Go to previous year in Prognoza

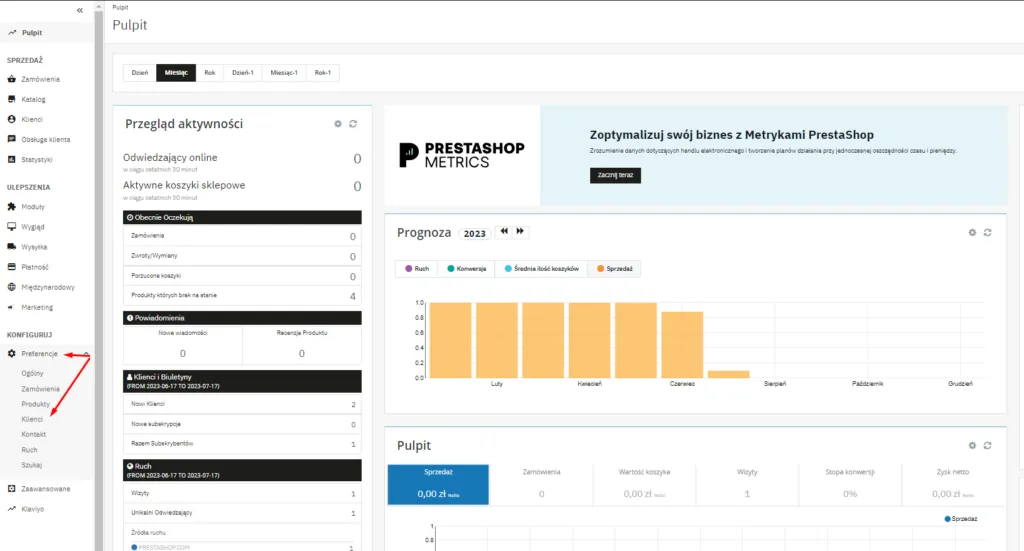coord(504,232)
